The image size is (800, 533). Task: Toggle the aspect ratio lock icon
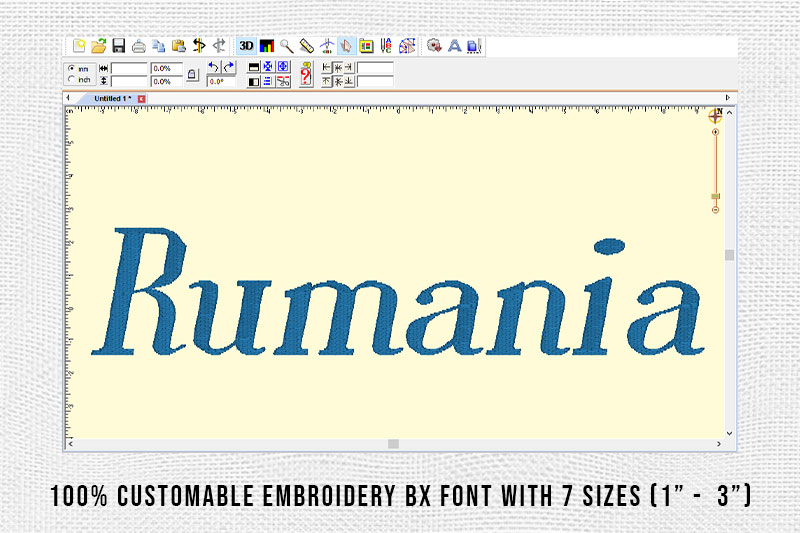(192, 74)
